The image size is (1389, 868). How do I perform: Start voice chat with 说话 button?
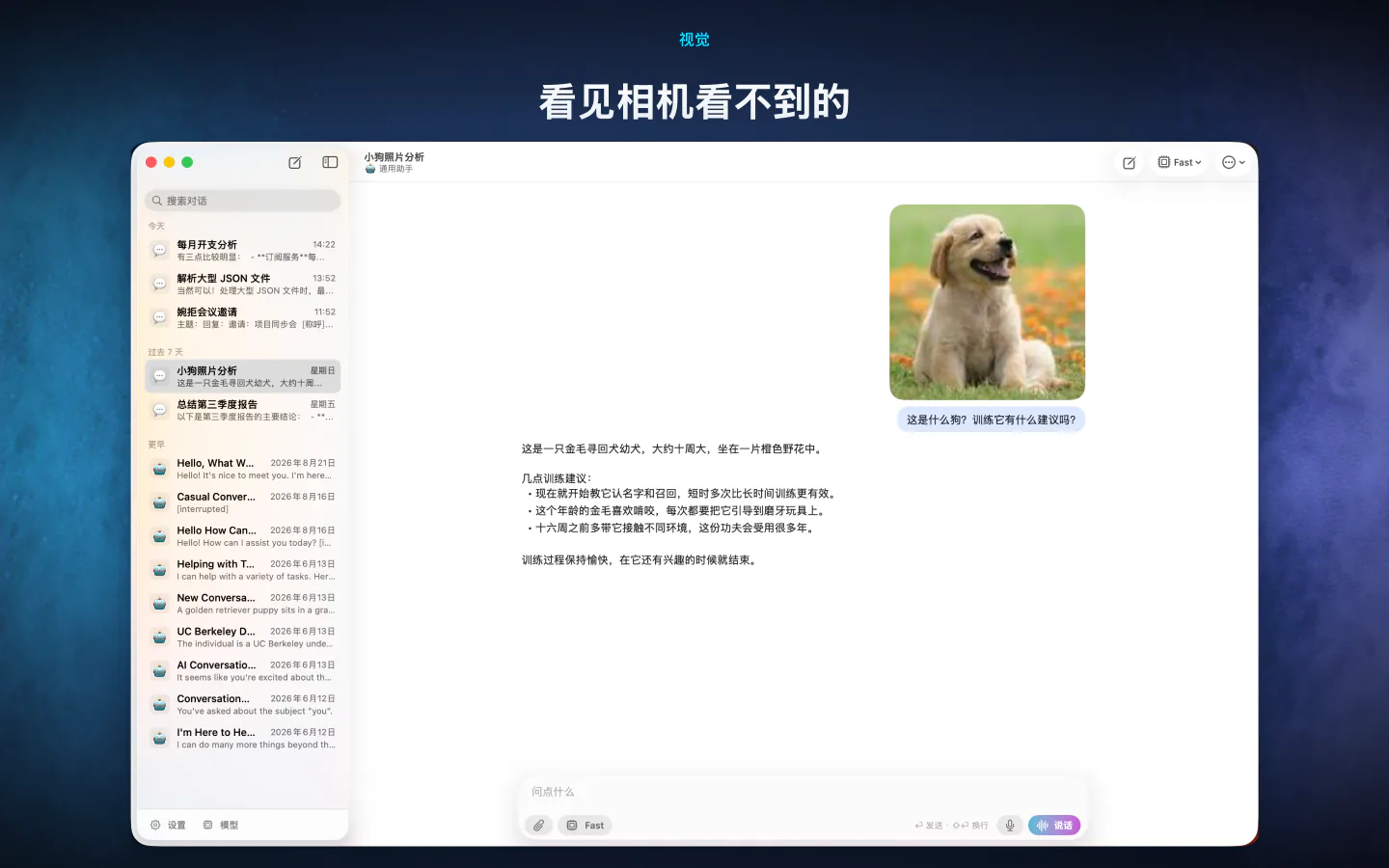[1054, 826]
